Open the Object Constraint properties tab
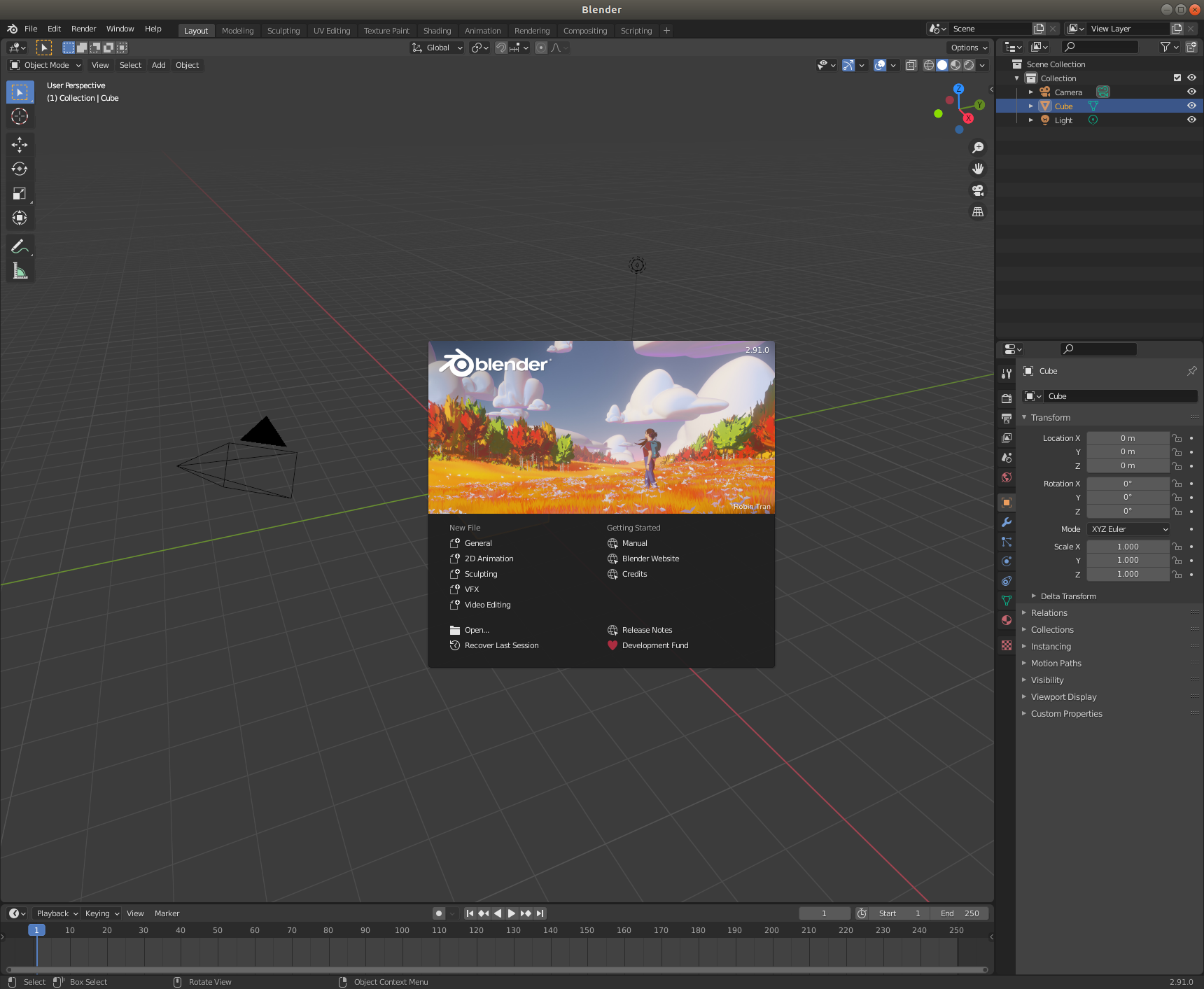1204x989 pixels. tap(1007, 581)
